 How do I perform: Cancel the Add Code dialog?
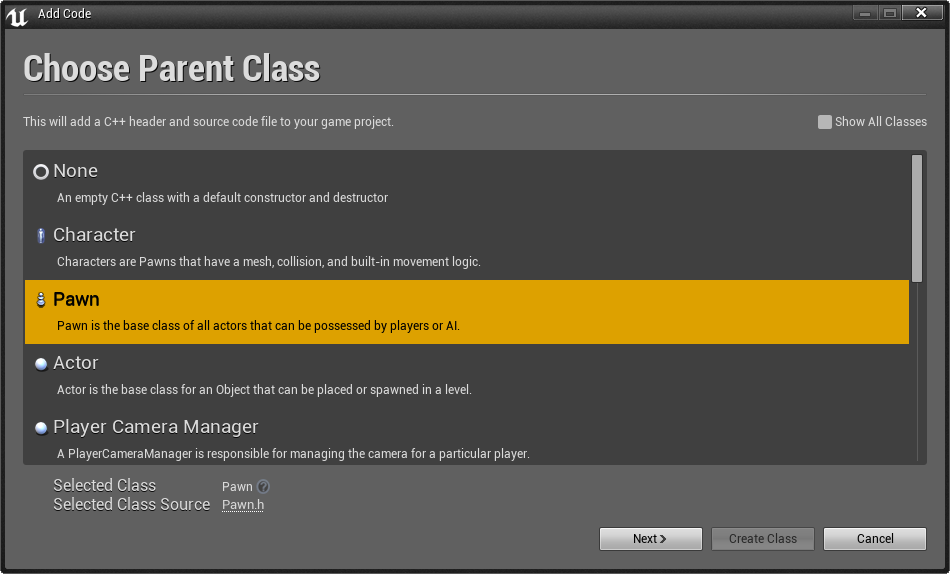tap(875, 538)
